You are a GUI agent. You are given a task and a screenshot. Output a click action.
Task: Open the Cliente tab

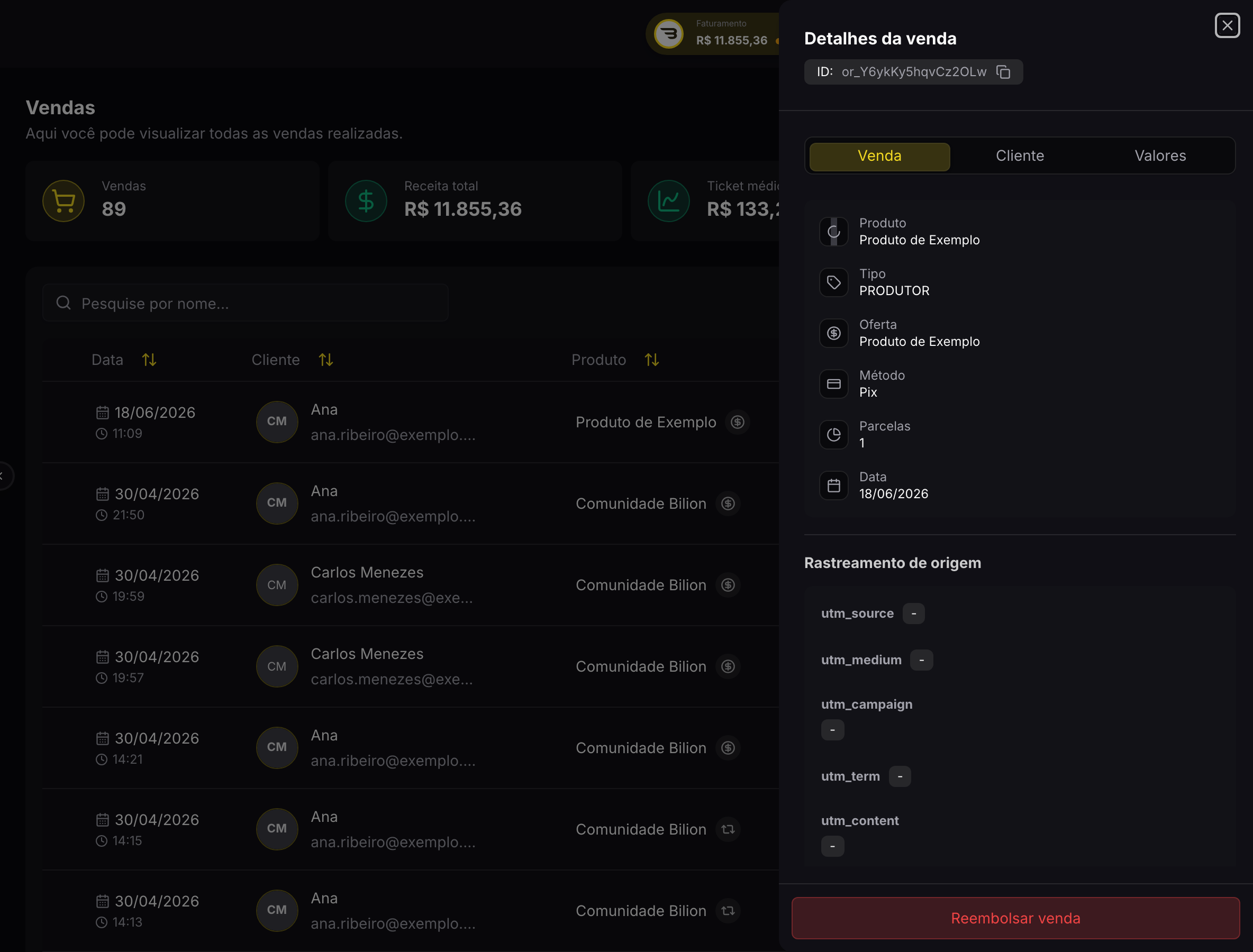click(1020, 157)
